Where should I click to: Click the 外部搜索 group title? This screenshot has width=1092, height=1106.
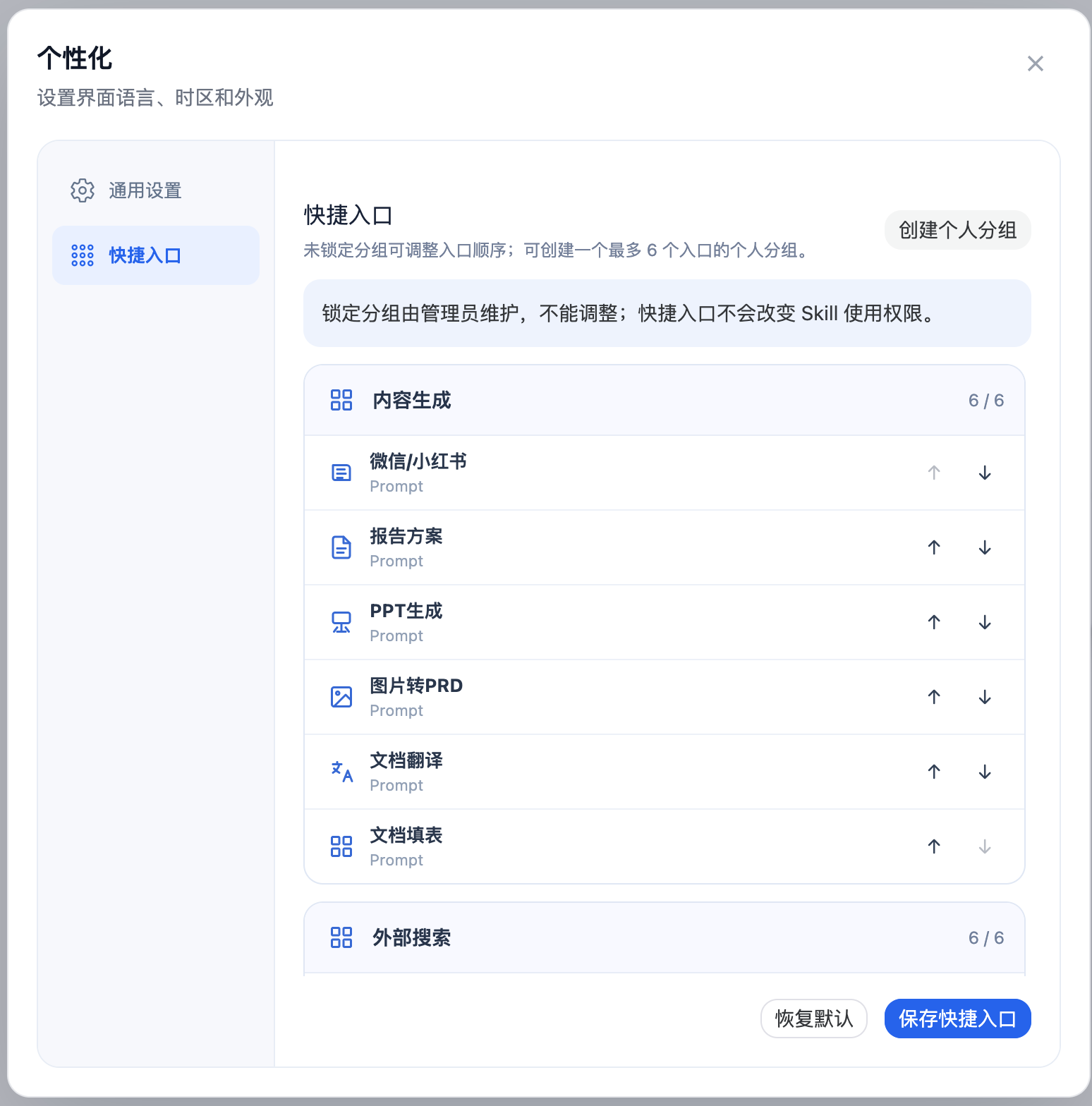pos(412,937)
